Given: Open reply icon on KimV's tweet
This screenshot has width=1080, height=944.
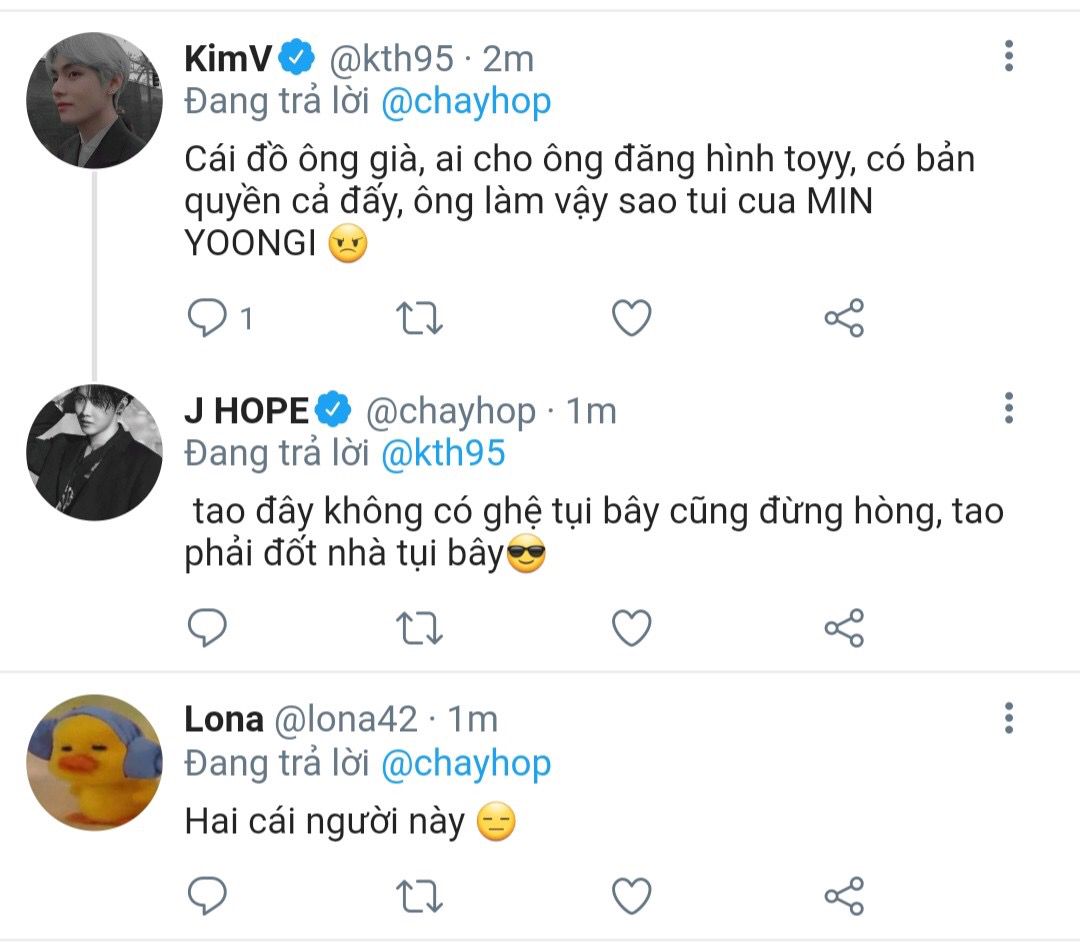Looking at the screenshot, I should tap(207, 318).
